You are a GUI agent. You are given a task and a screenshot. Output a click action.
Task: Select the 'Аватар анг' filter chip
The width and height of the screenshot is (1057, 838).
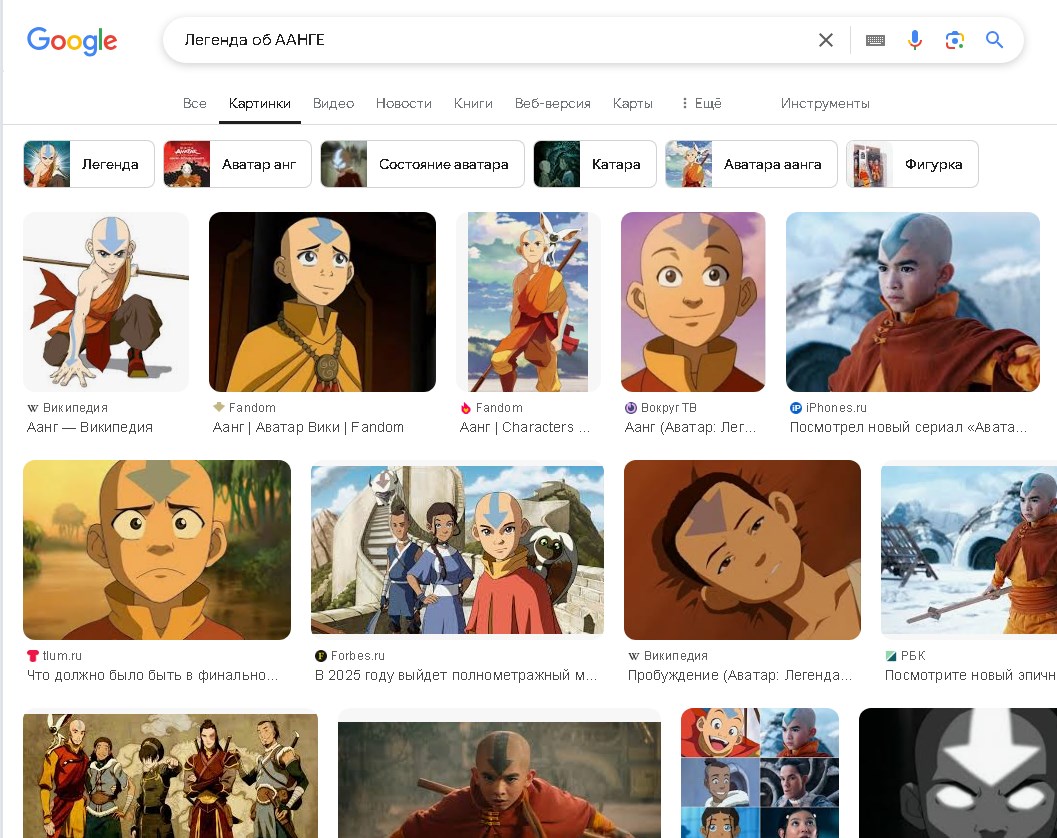(x=237, y=164)
